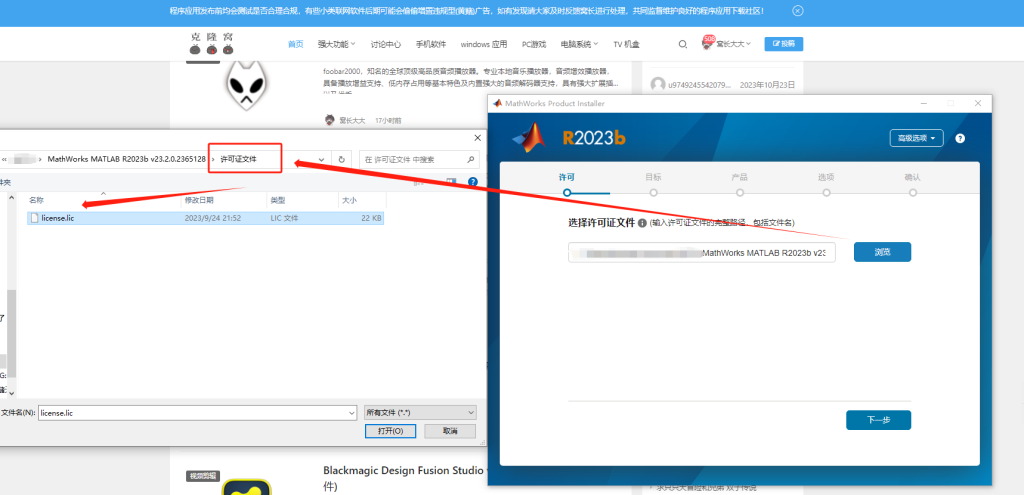Click MathWorks Product Installer title bar icon
The height and width of the screenshot is (495, 1024).
coord(497,103)
